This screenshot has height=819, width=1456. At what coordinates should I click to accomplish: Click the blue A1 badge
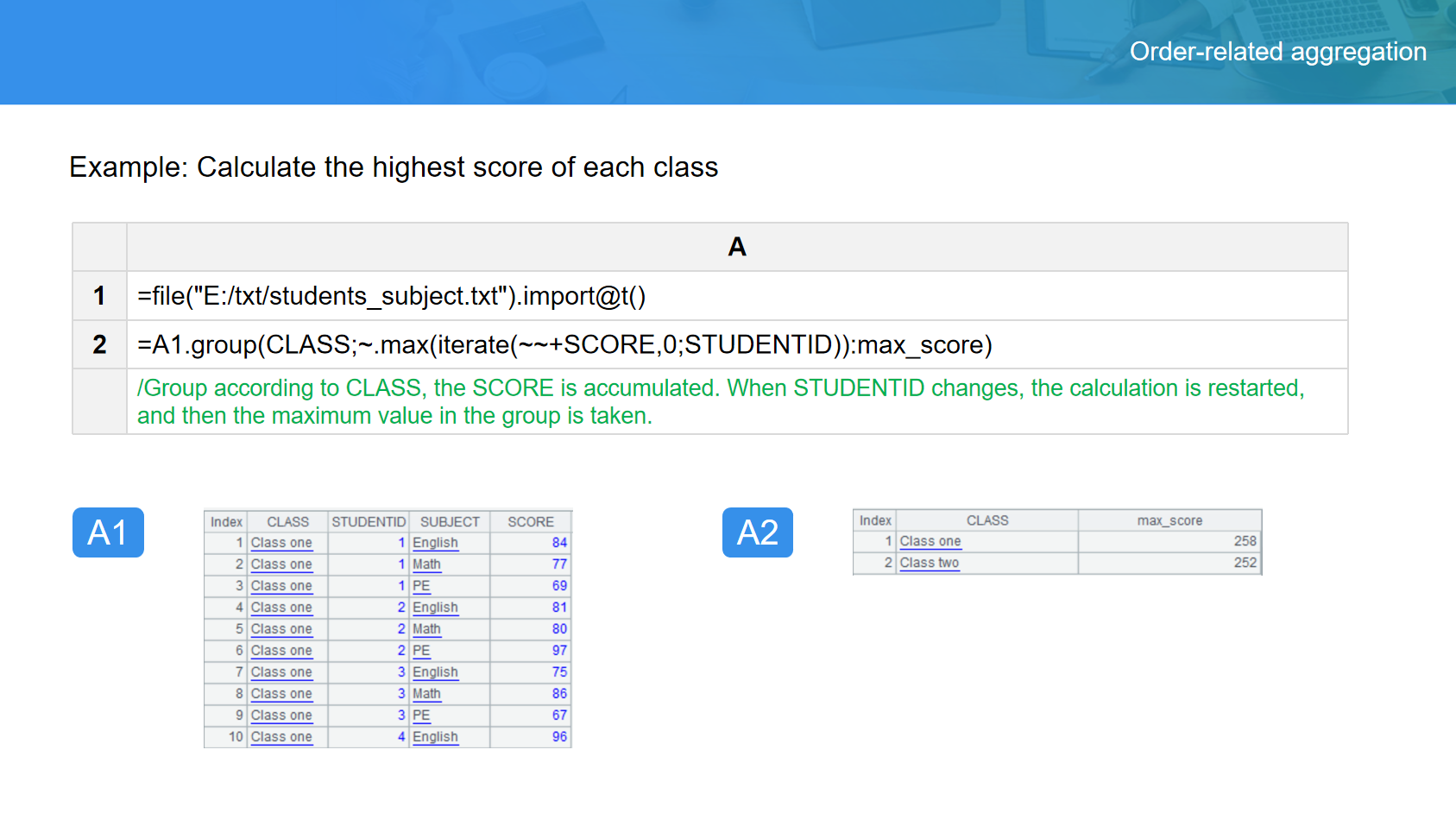108,532
